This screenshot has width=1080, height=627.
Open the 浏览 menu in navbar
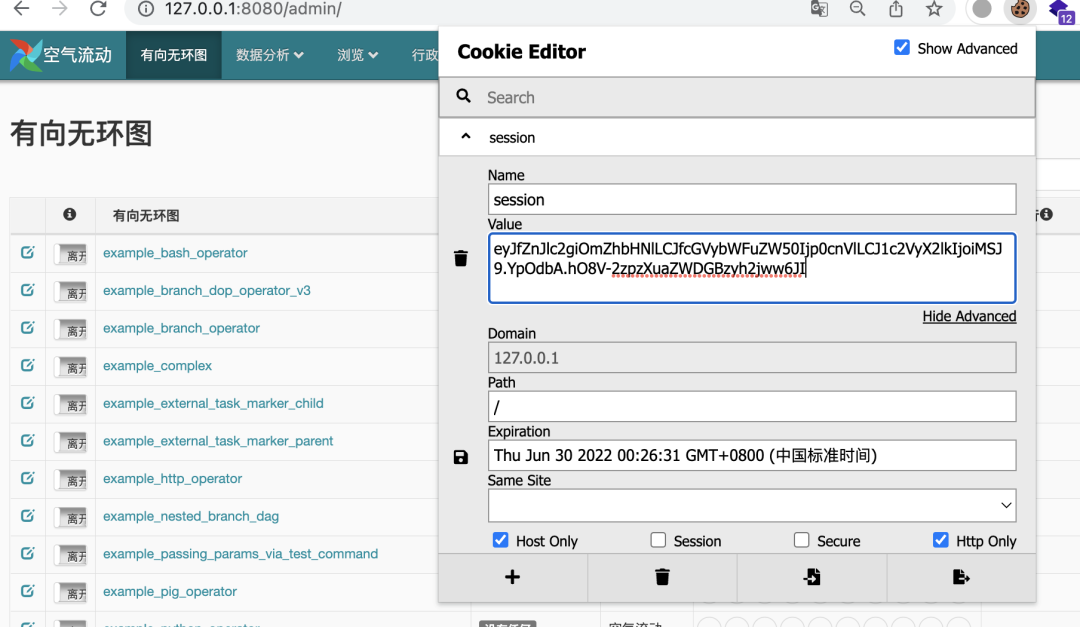click(357, 55)
